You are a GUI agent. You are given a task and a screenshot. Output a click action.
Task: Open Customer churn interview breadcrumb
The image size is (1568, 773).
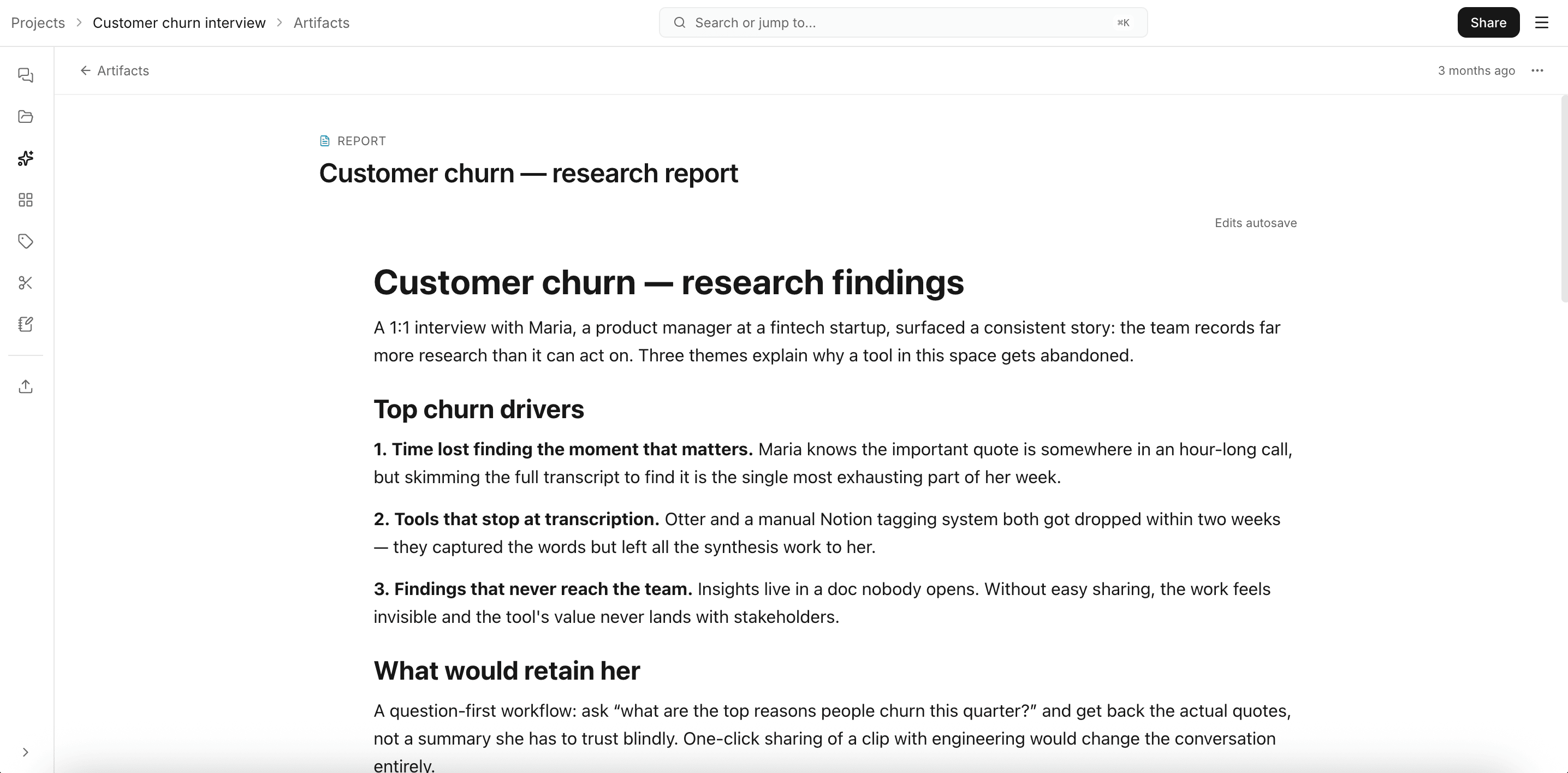179,22
